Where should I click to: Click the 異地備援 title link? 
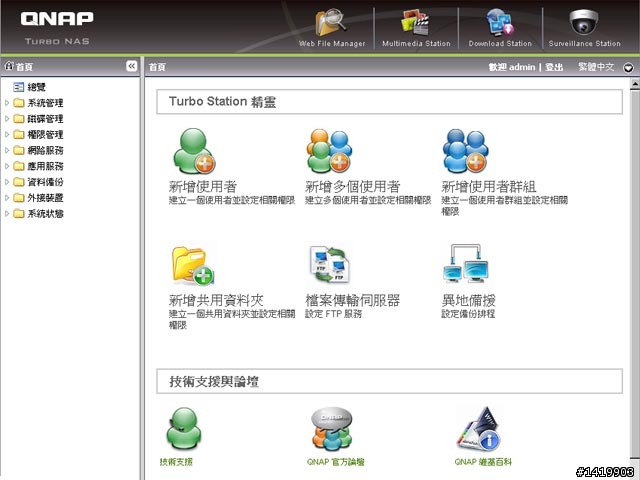click(468, 300)
